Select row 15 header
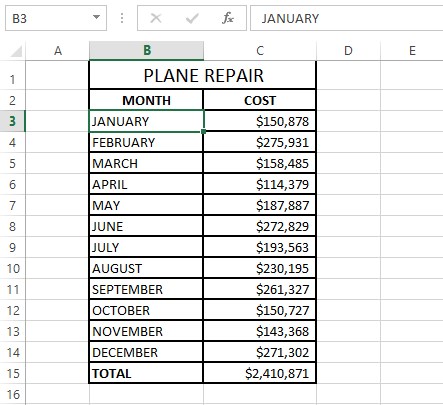Screen dimensions: 443x405 [13, 373]
